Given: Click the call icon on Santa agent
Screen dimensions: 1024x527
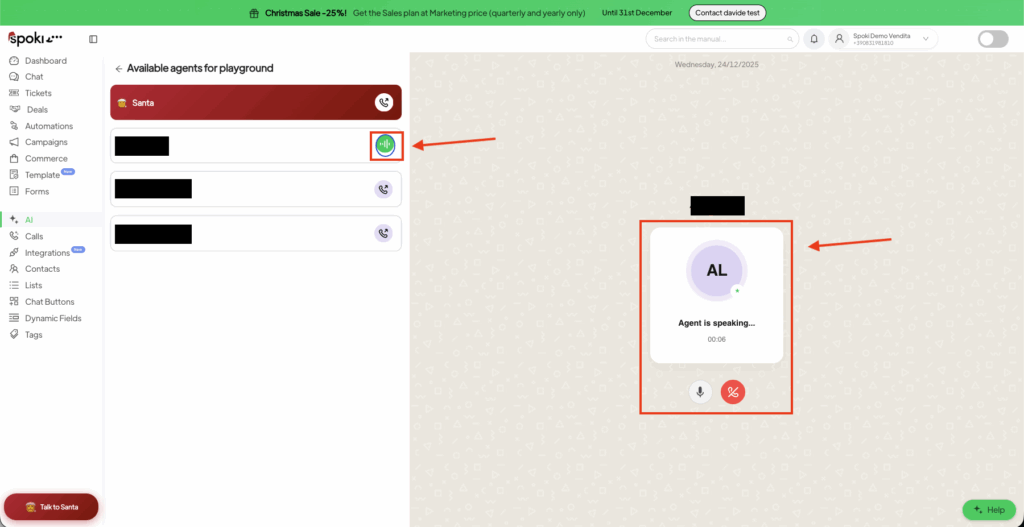Looking at the screenshot, I should (x=384, y=102).
